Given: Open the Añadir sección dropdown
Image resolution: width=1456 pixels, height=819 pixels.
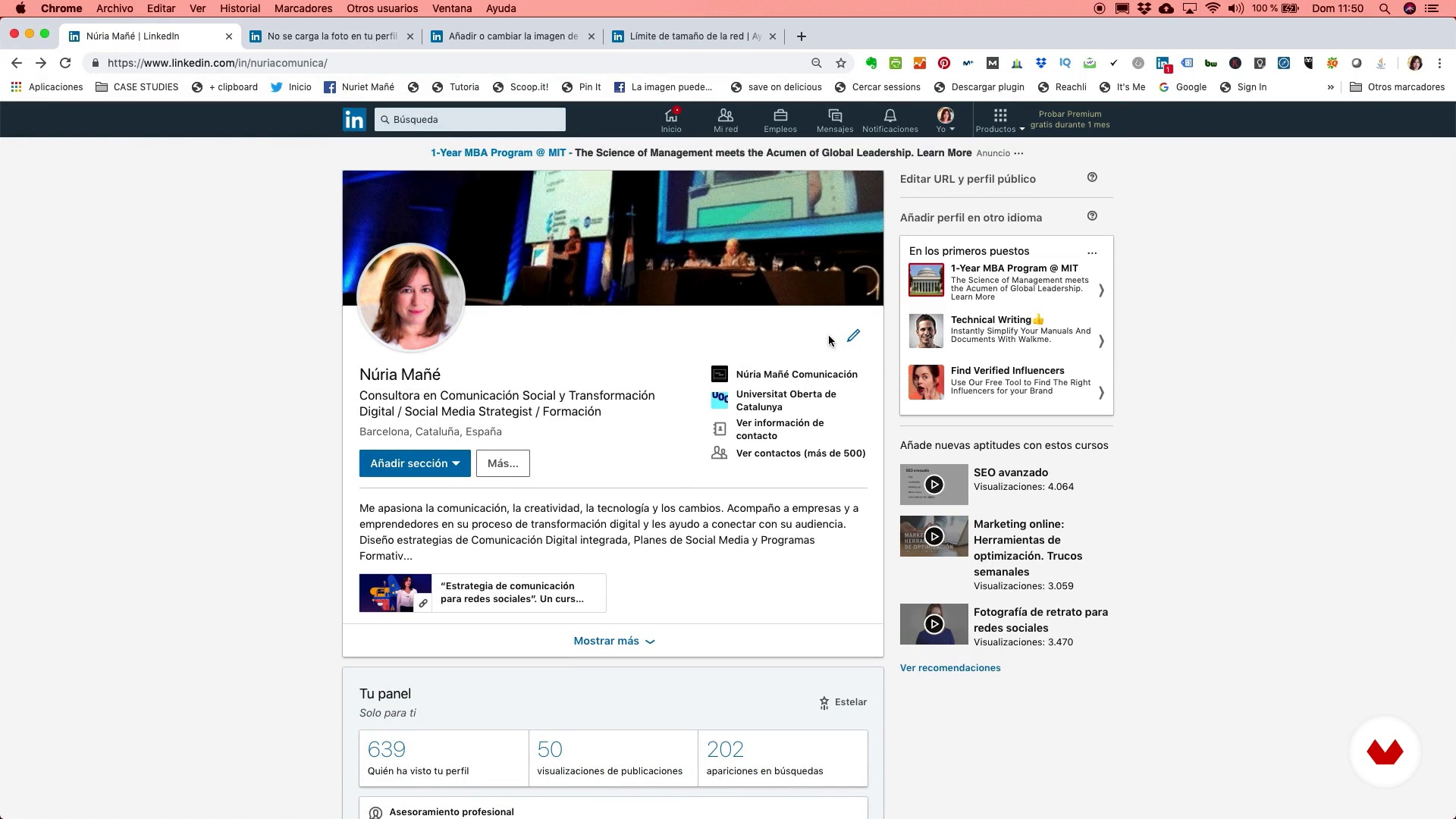Looking at the screenshot, I should tap(415, 463).
